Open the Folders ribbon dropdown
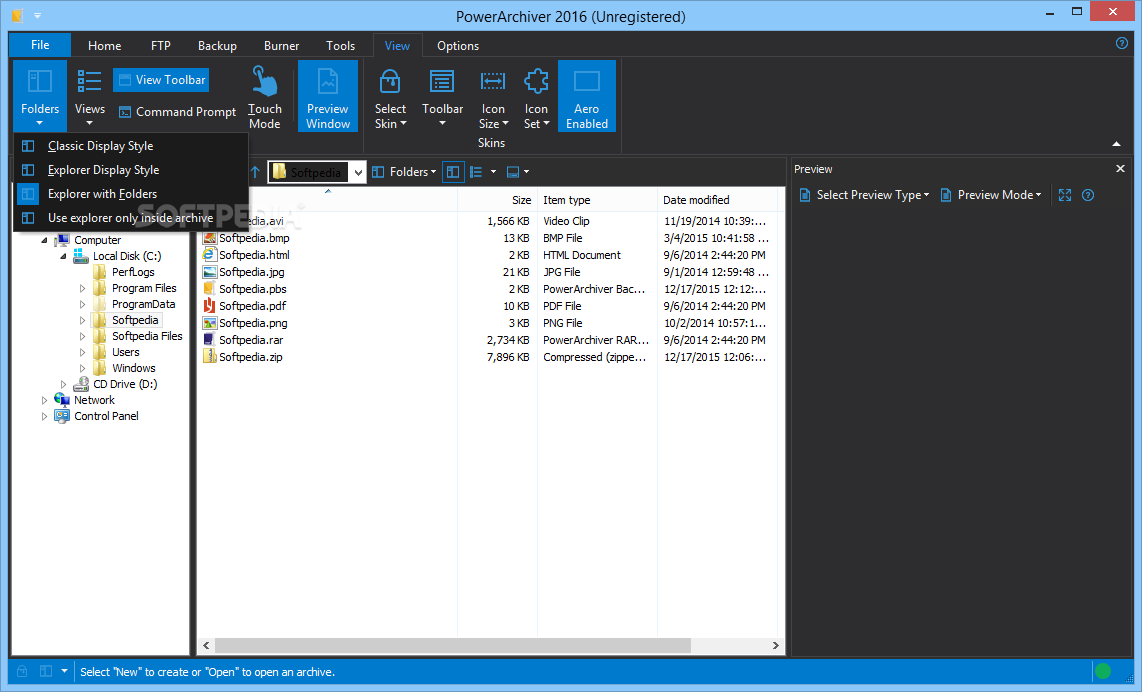This screenshot has height=692, width=1142. click(39, 95)
